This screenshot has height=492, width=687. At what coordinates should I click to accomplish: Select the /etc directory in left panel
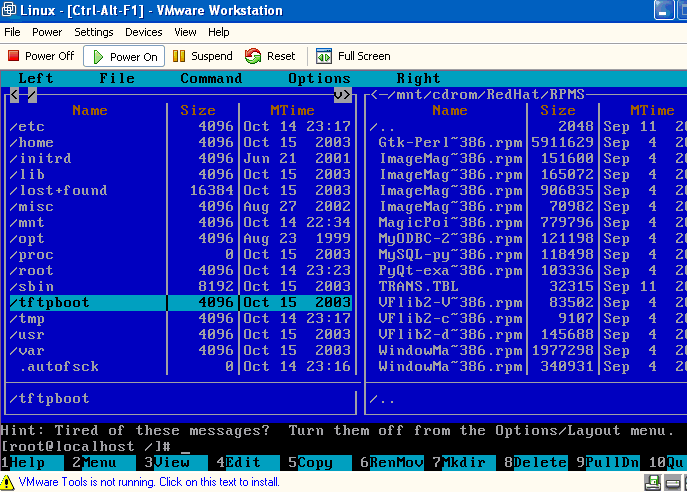point(28,127)
